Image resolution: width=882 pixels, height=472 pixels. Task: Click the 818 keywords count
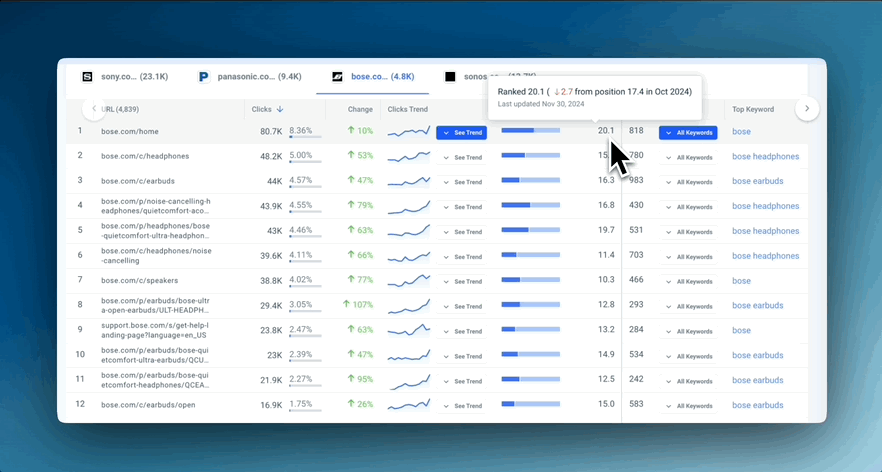[636, 131]
